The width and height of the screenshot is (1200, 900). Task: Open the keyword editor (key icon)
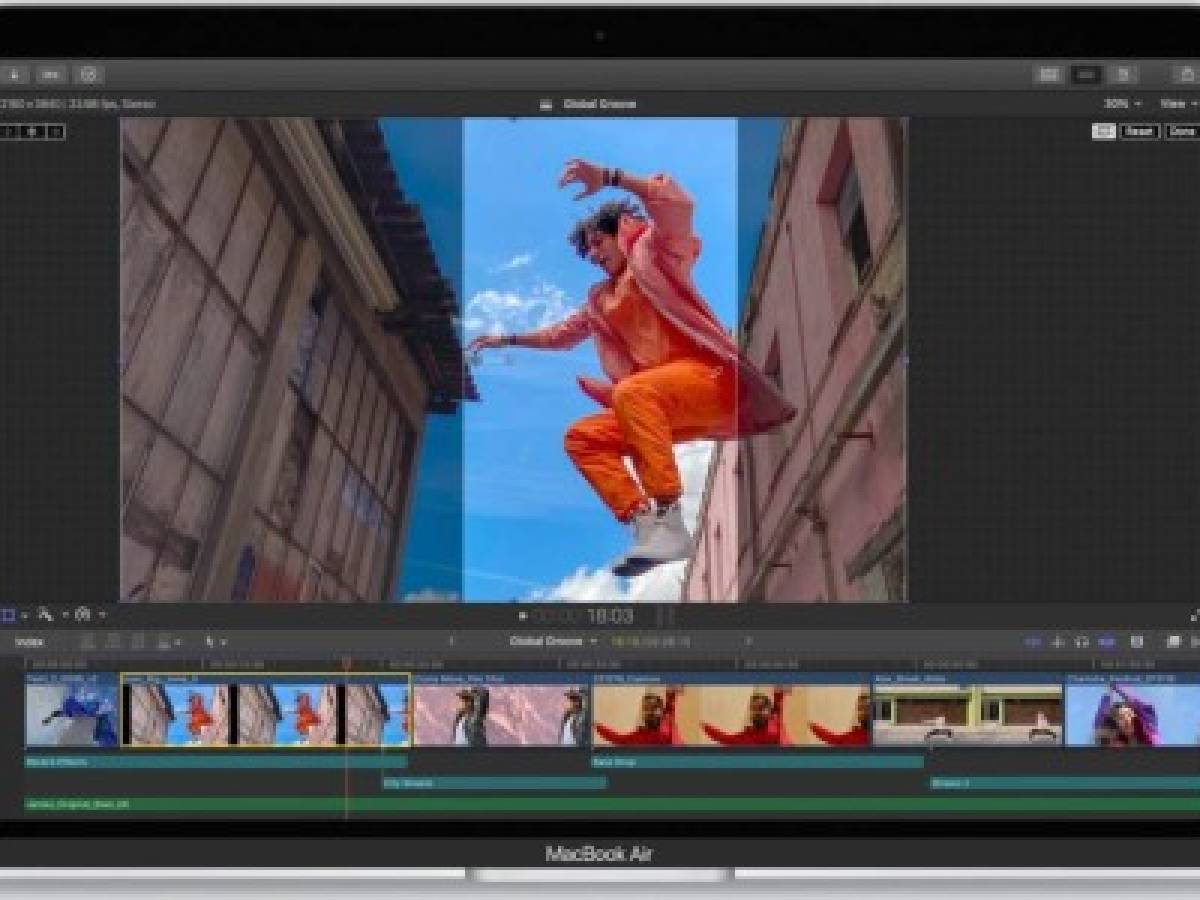pyautogui.click(x=51, y=74)
